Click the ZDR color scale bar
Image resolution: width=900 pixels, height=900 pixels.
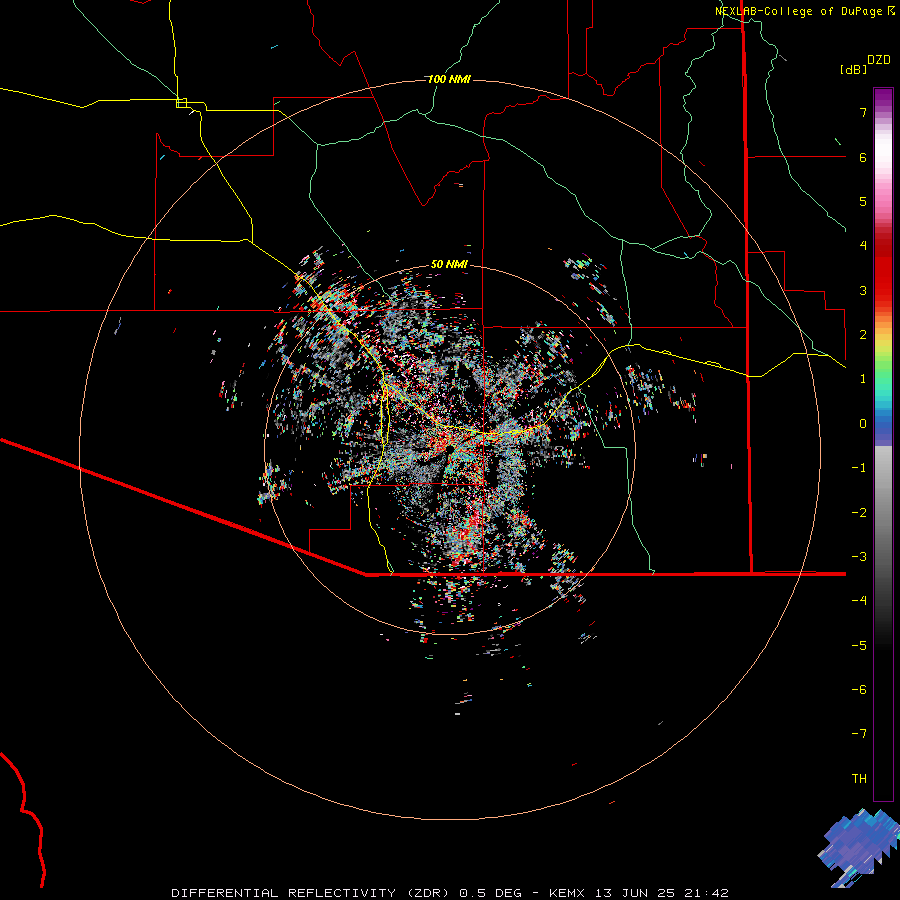tap(883, 444)
